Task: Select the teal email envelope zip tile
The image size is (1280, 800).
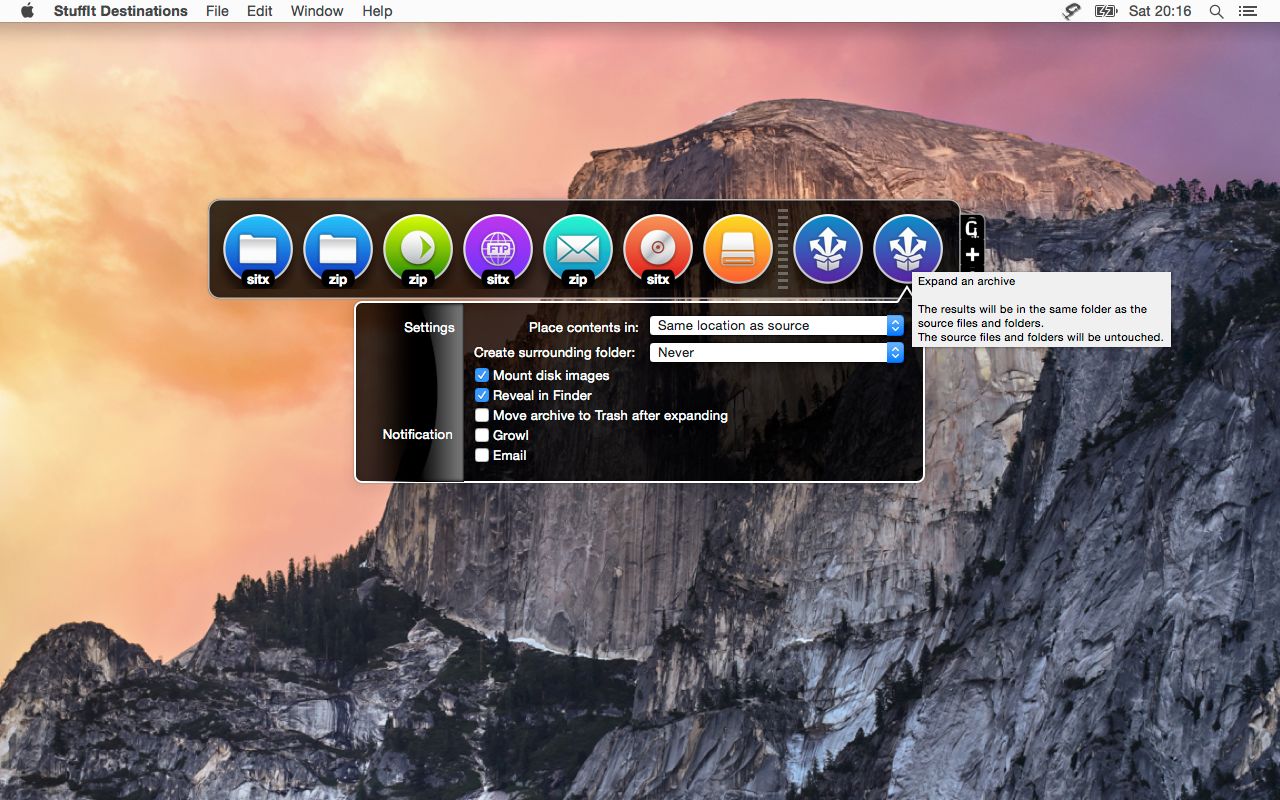Action: coord(578,249)
